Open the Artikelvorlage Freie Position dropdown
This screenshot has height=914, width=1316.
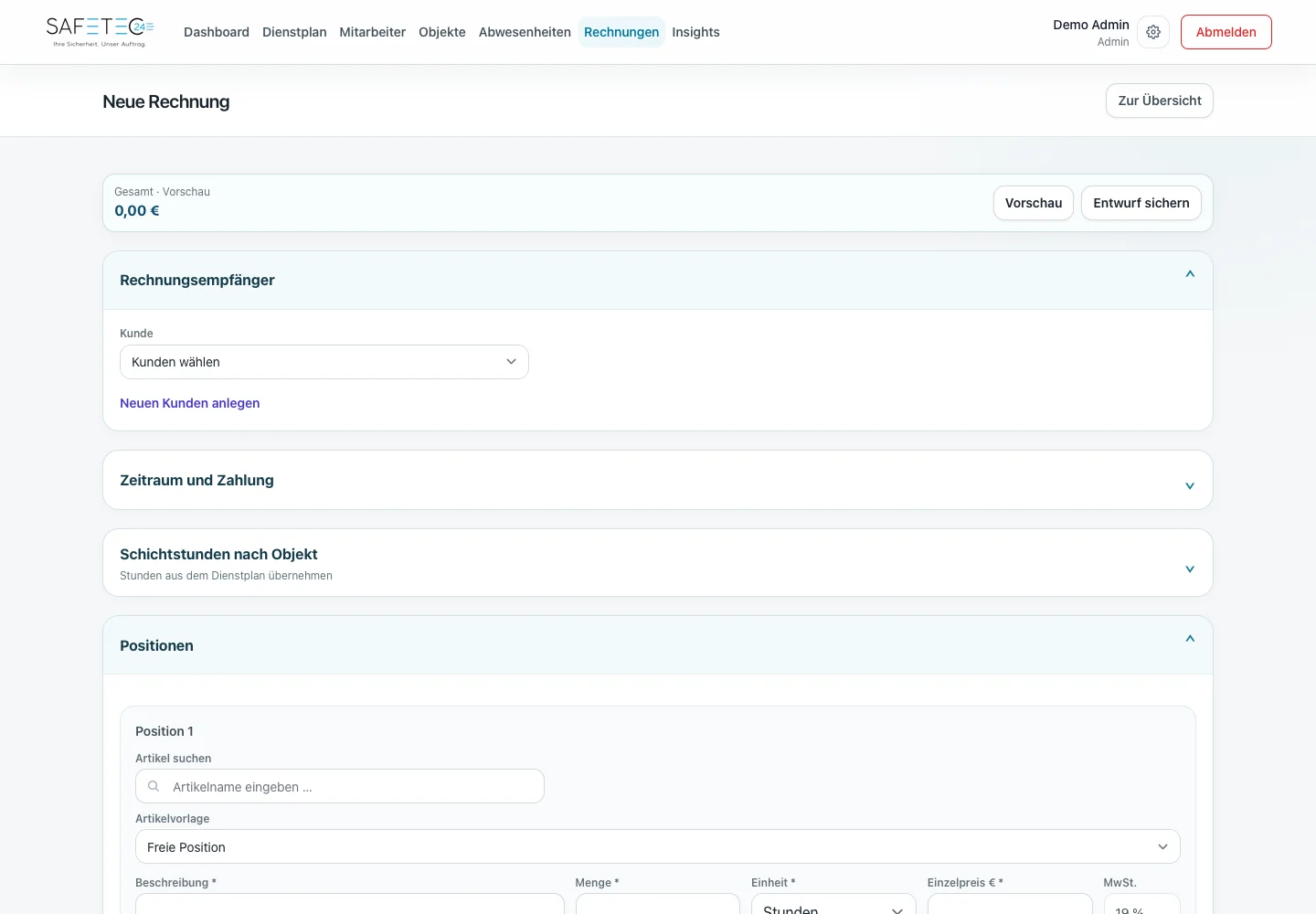point(658,846)
